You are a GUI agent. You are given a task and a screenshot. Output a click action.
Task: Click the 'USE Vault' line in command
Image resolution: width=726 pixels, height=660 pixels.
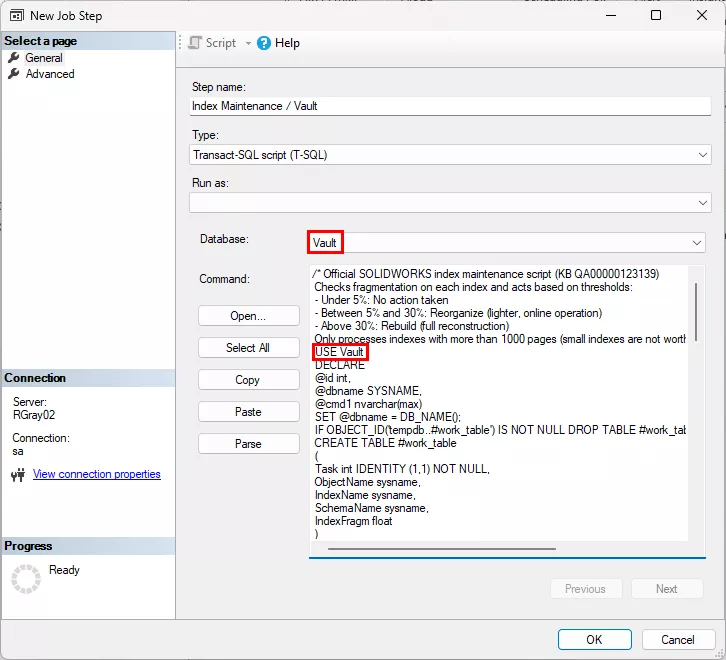[339, 352]
